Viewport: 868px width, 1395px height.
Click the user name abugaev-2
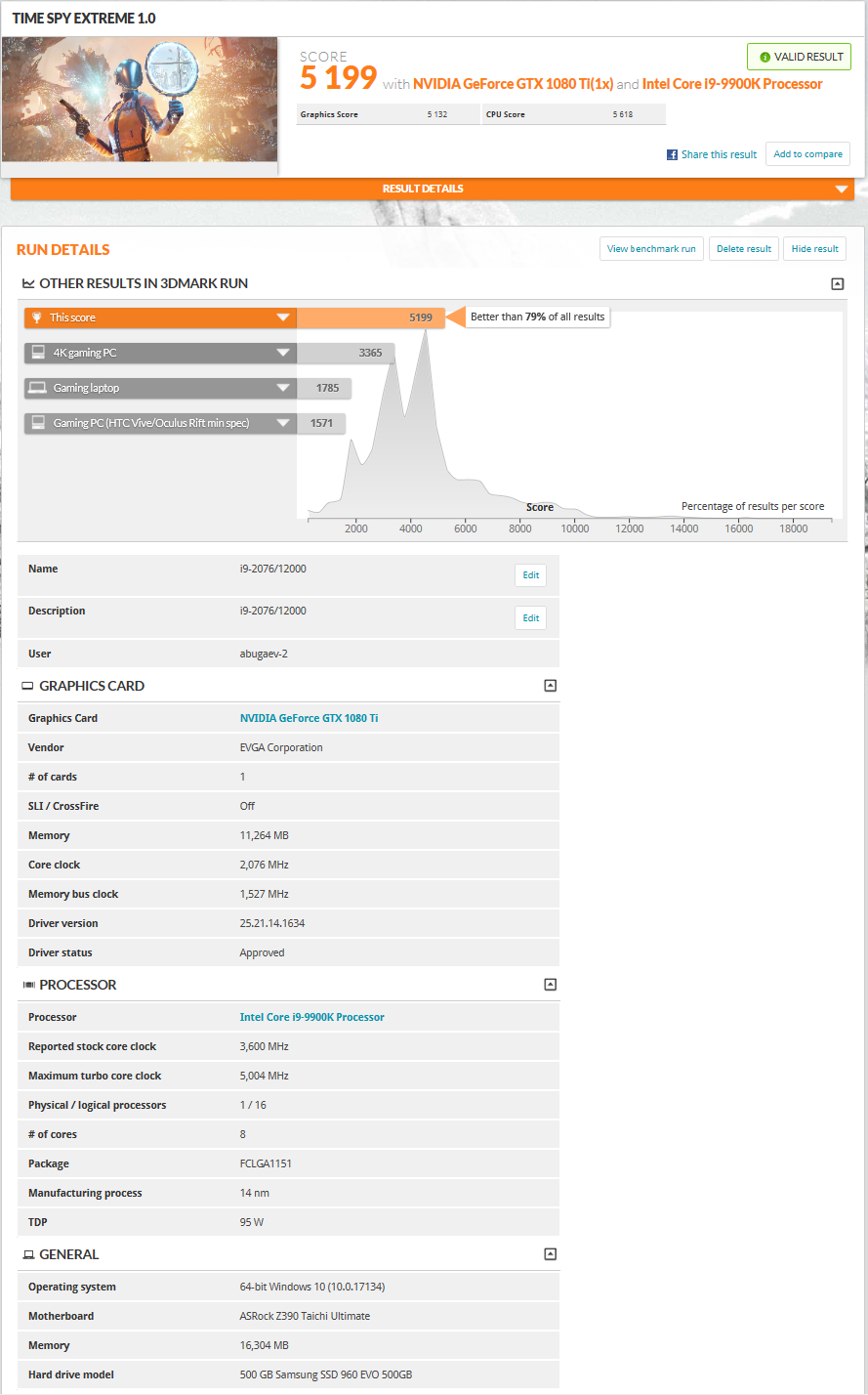tap(265, 654)
